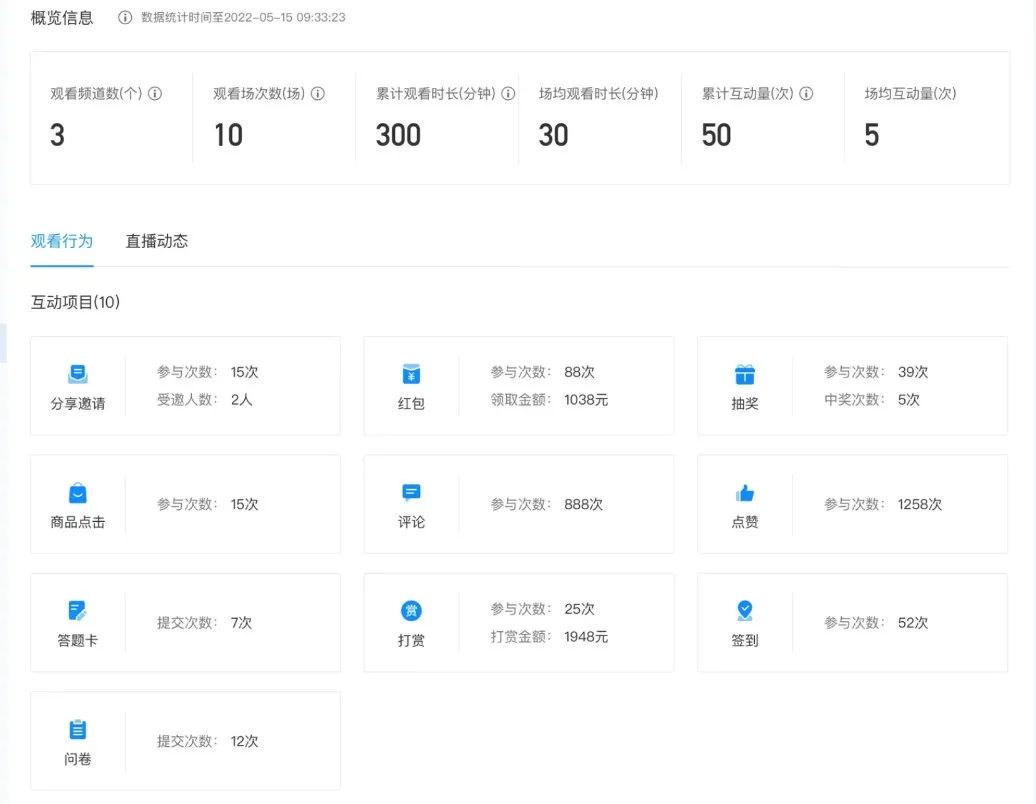
Task: Click the 概览信息 section heading
Action: (x=62, y=17)
